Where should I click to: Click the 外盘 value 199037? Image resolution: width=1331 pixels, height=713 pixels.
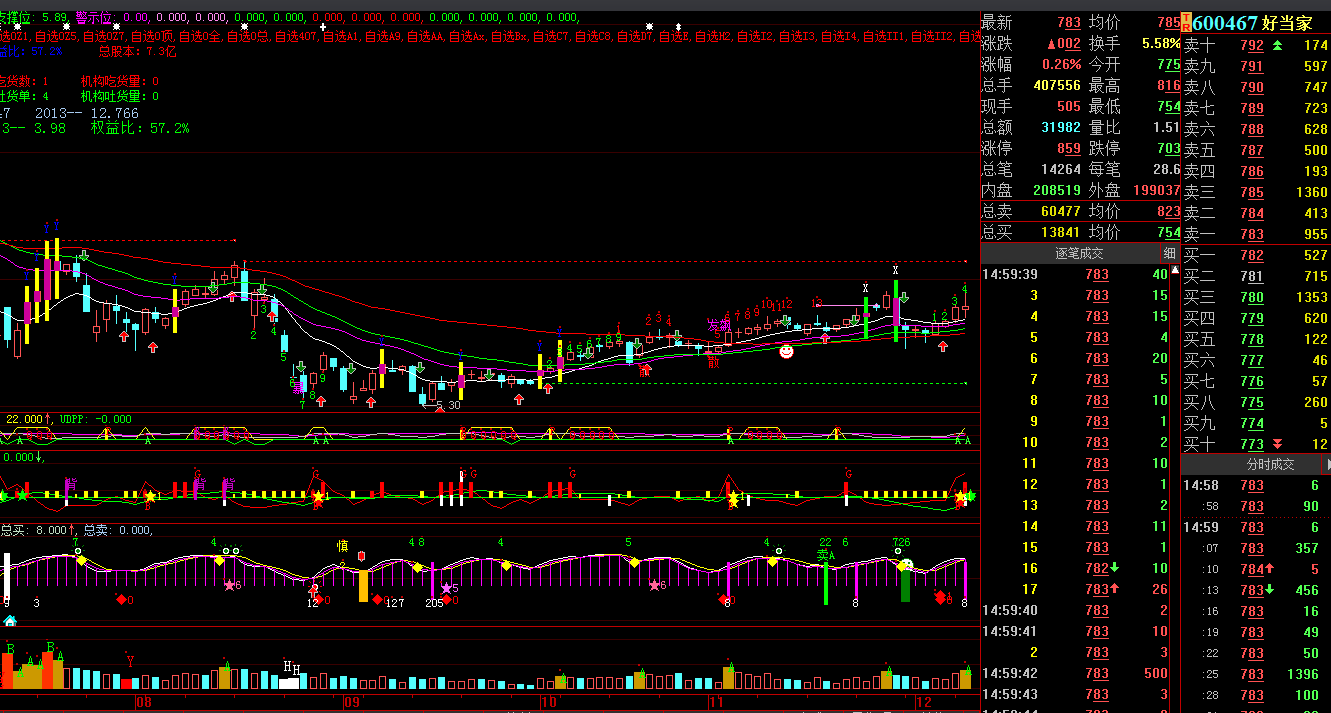[x=1155, y=190]
